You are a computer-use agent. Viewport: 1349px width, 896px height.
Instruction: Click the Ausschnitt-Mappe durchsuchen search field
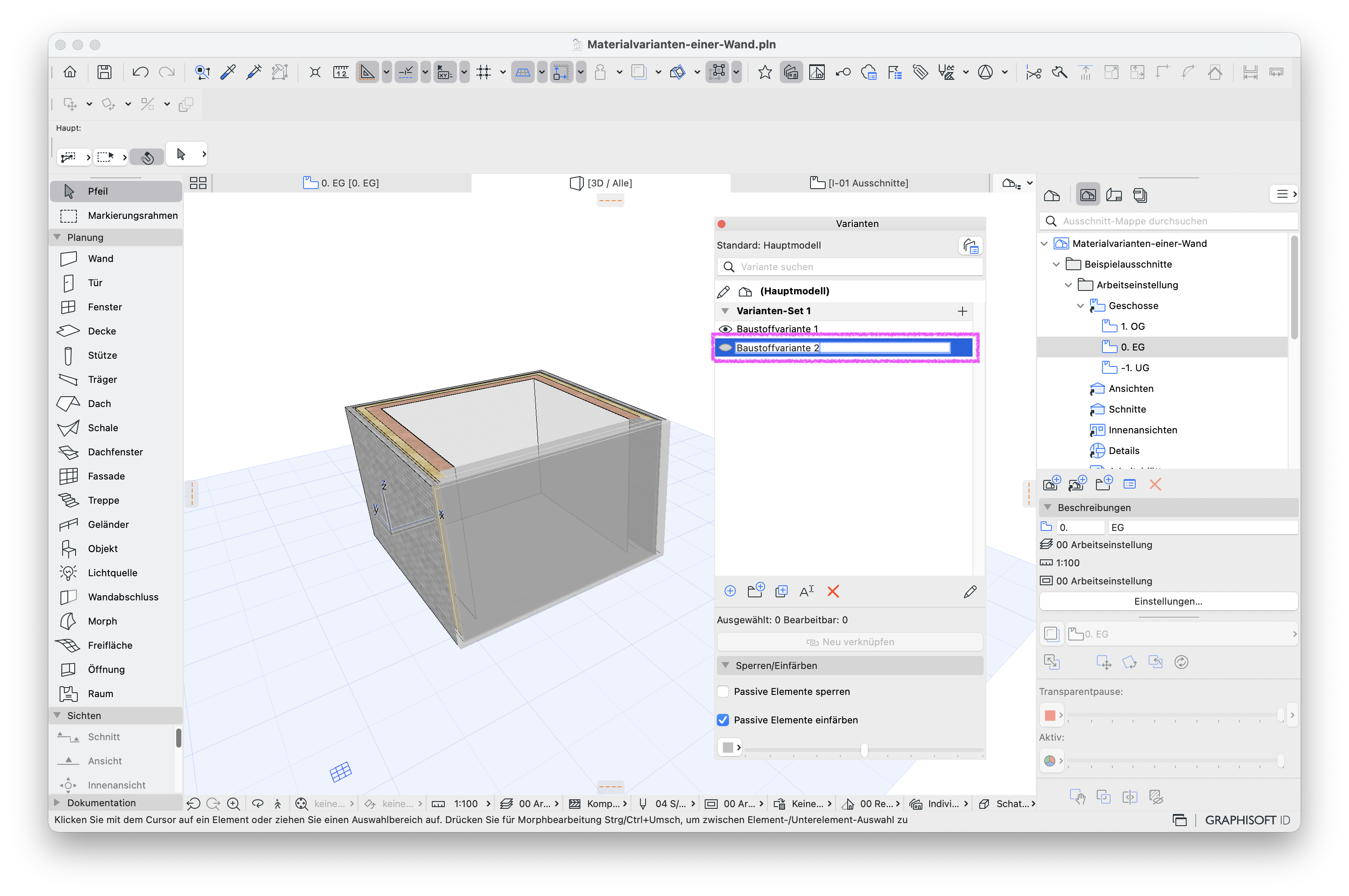pos(1168,221)
